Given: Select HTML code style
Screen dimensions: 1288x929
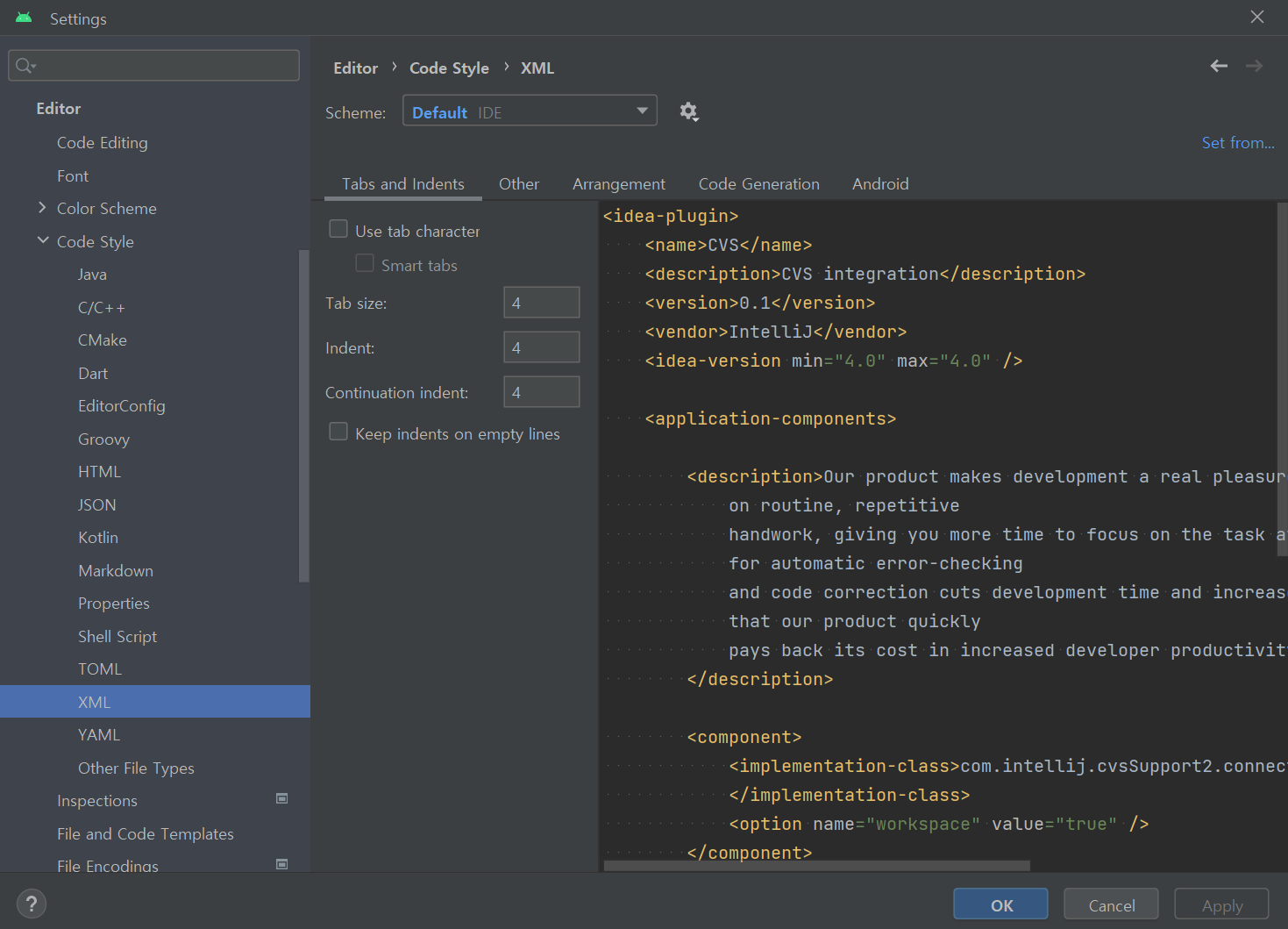Looking at the screenshot, I should point(99,471).
